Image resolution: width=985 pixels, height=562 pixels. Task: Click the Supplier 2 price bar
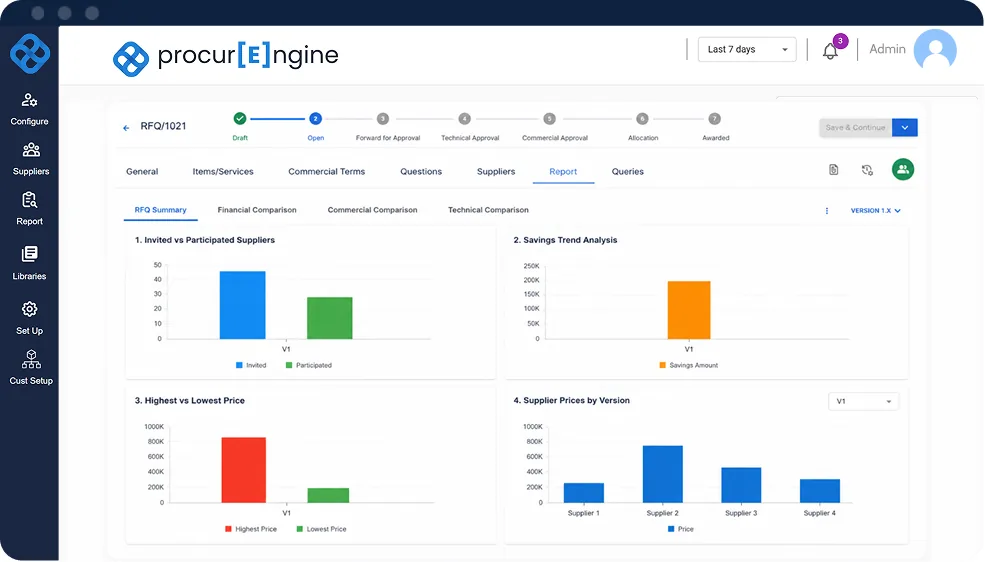coord(663,475)
